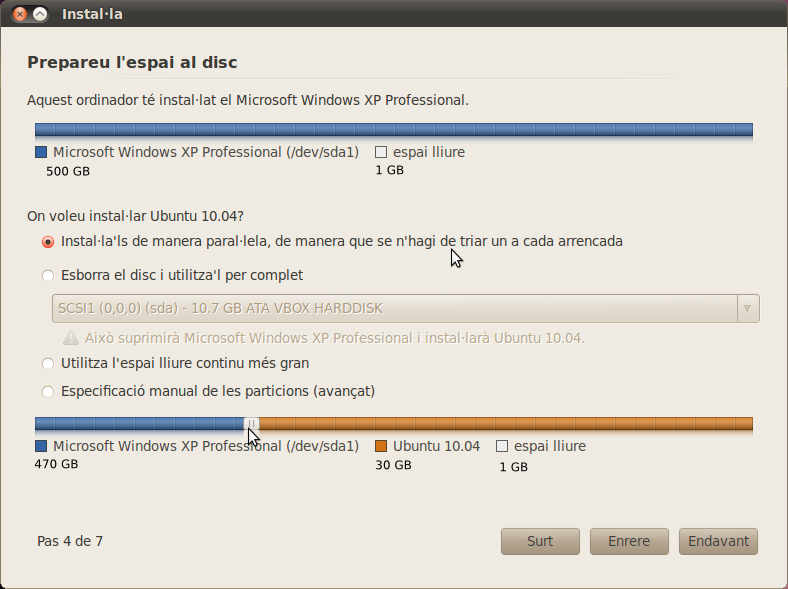Click the blue Windows XP legend swatch above
Viewport: 788px width, 589px height.
(x=41, y=152)
